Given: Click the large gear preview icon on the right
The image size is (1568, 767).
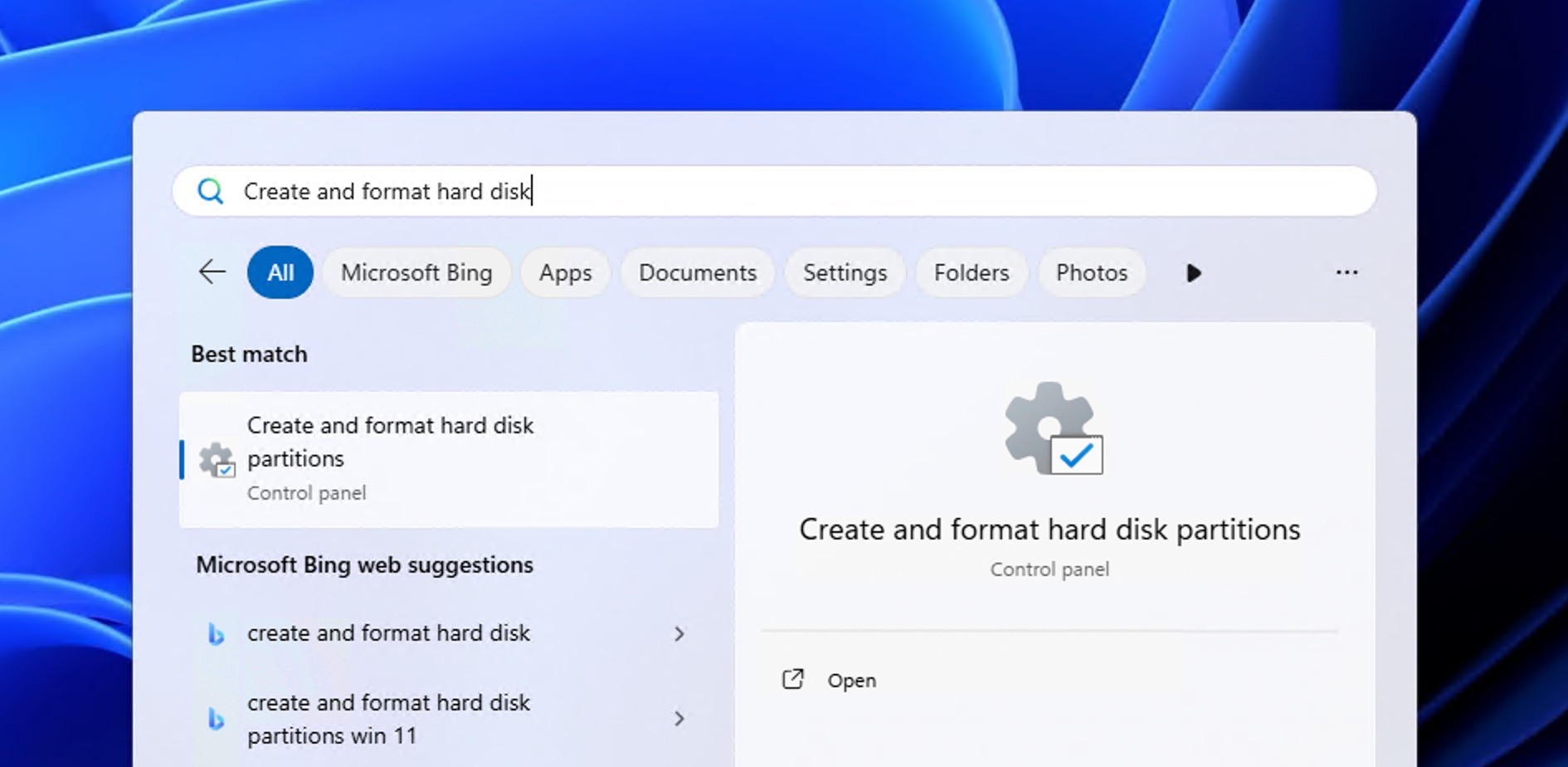Looking at the screenshot, I should [x=1049, y=429].
